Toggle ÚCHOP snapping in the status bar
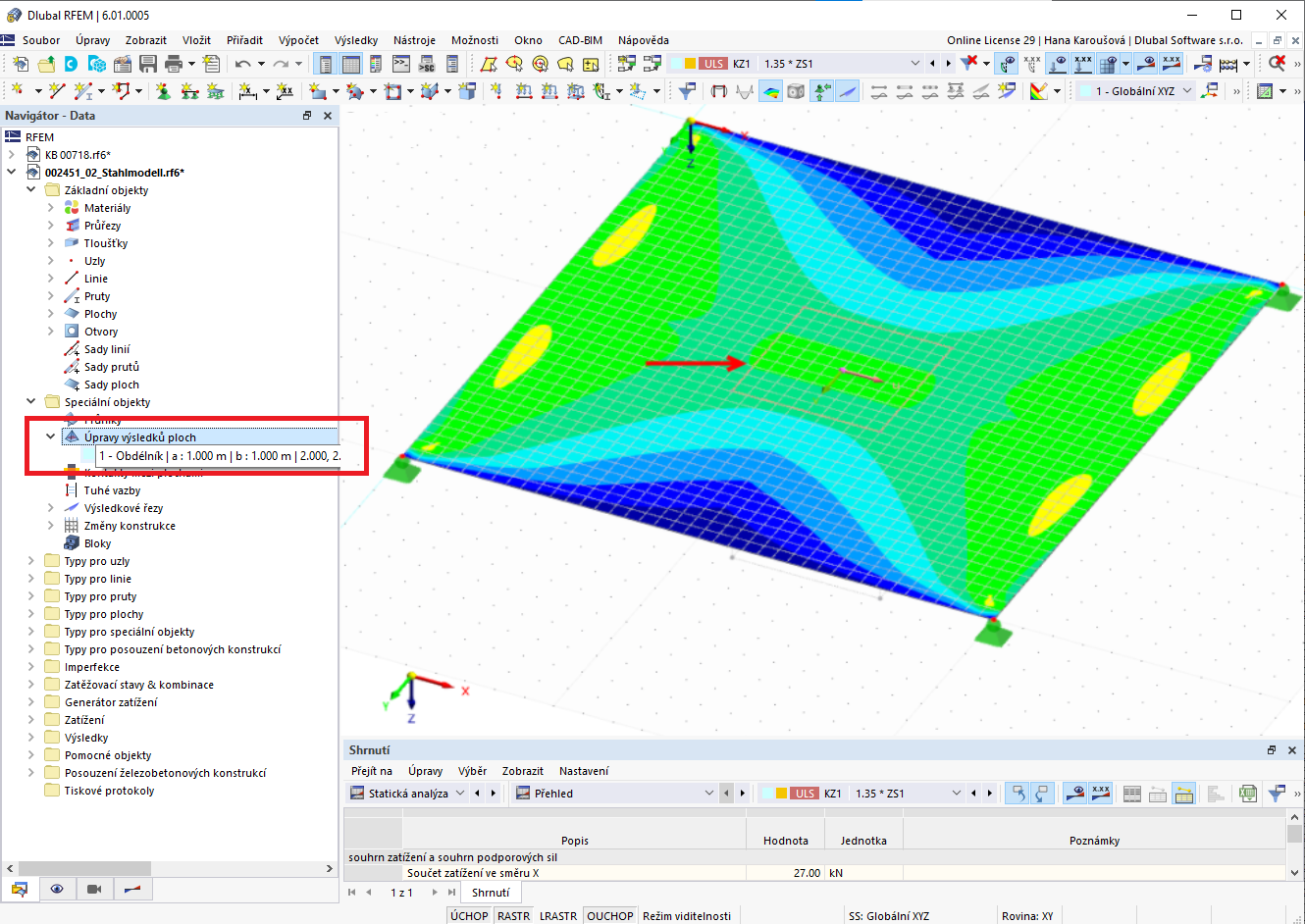This screenshot has height=924, width=1305. point(468,915)
